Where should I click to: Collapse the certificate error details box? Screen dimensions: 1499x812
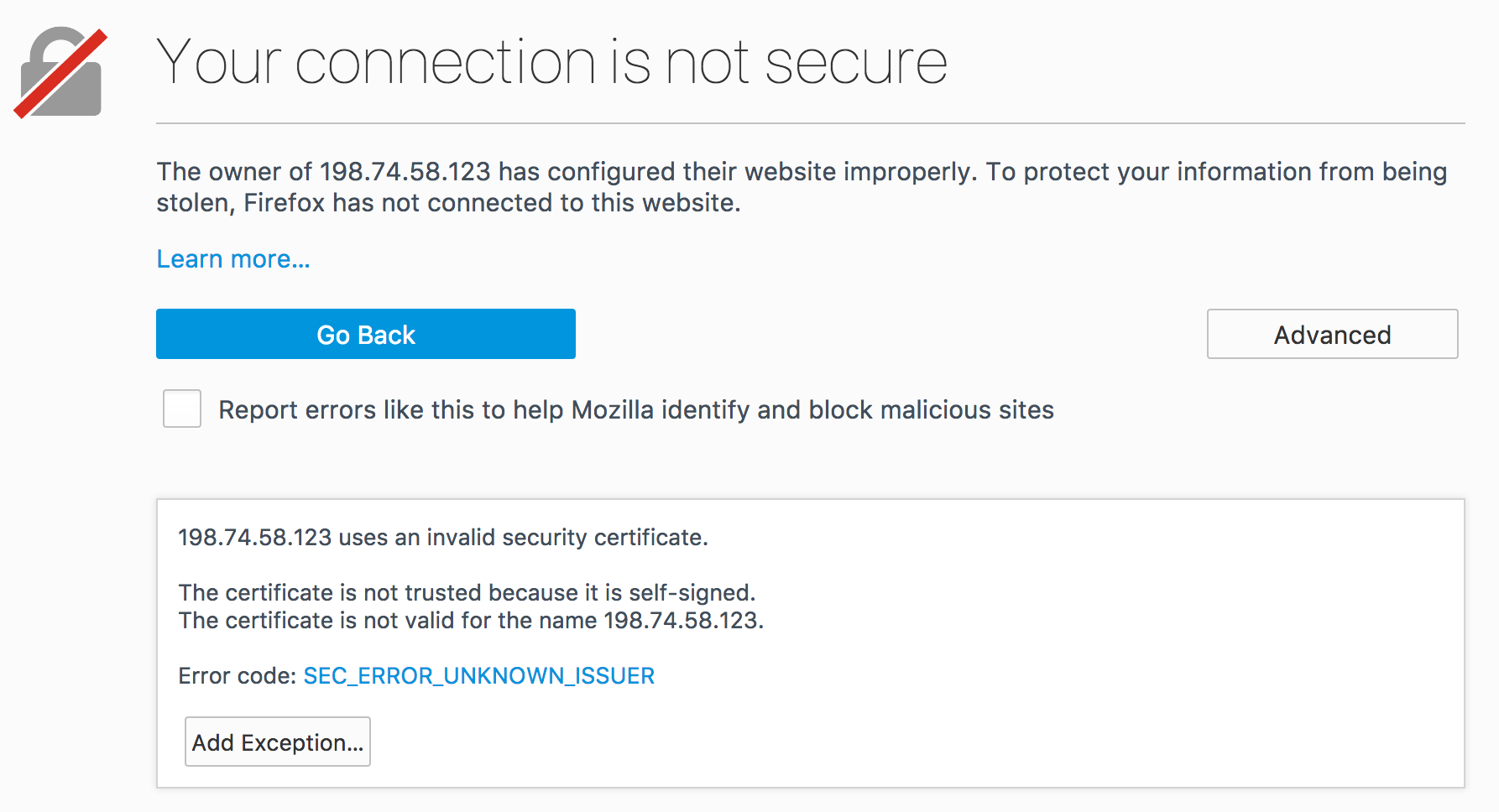[1332, 334]
